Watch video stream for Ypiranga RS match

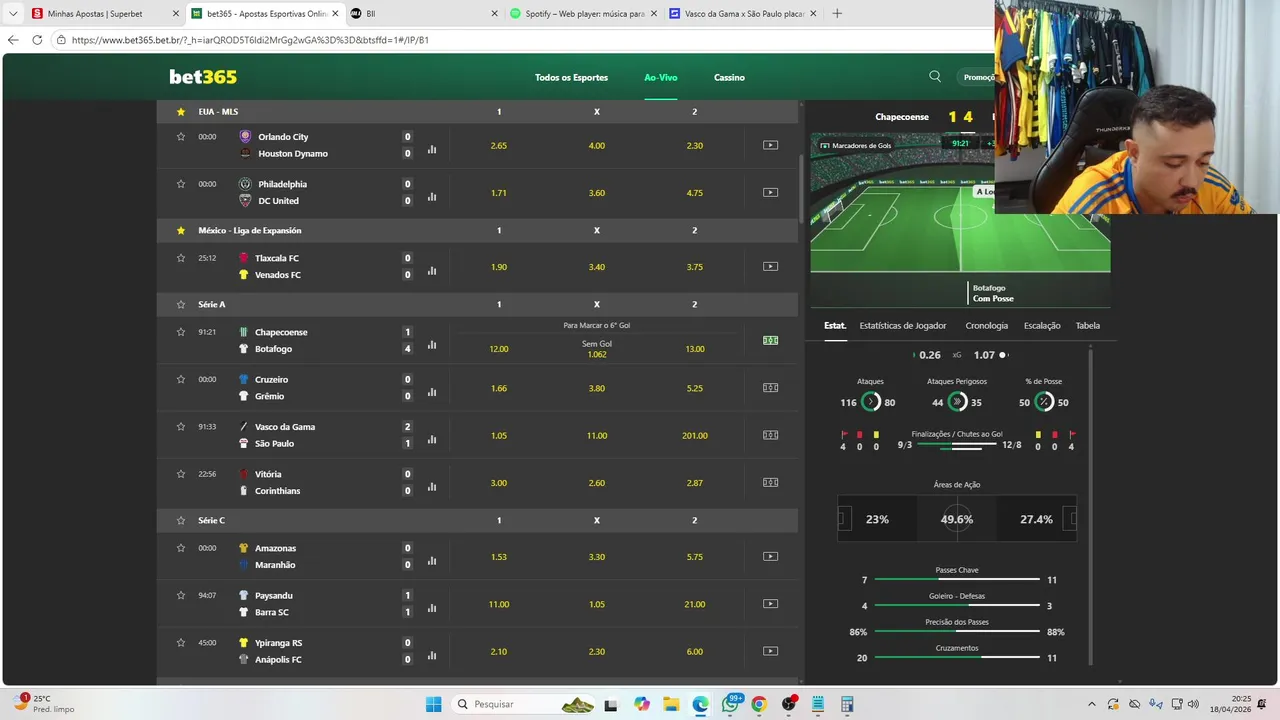point(770,651)
